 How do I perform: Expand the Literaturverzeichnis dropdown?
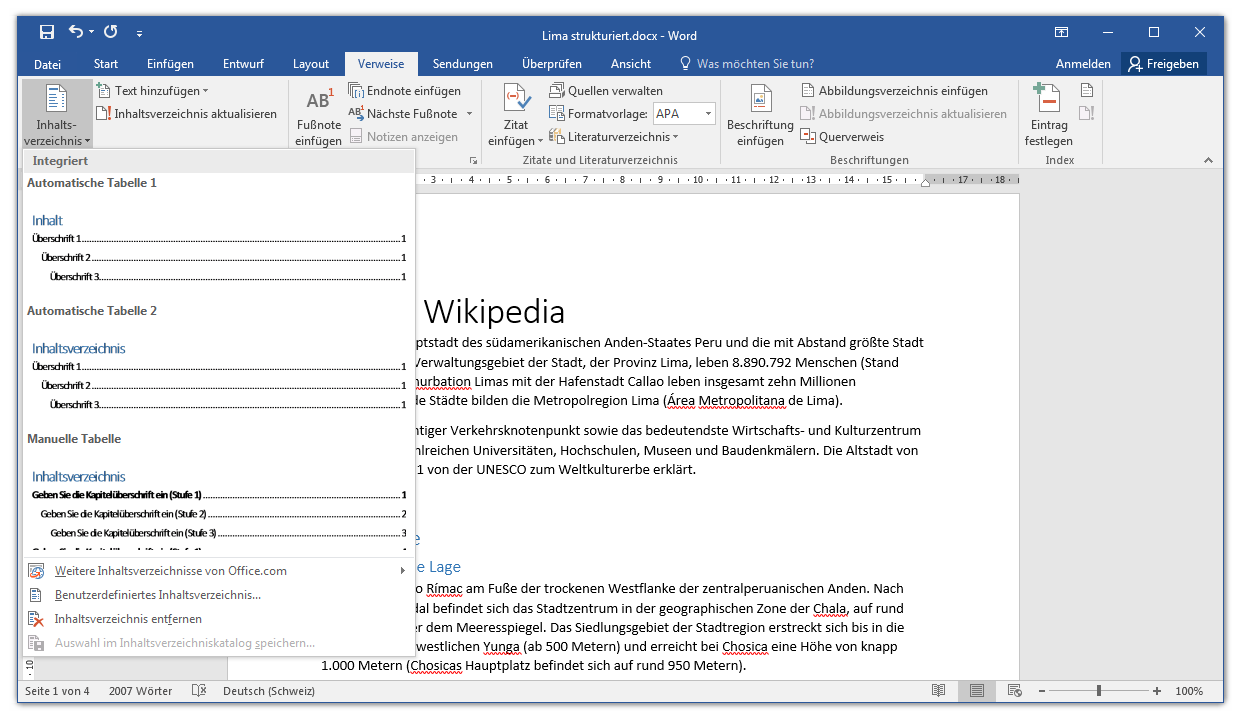[x=614, y=137]
